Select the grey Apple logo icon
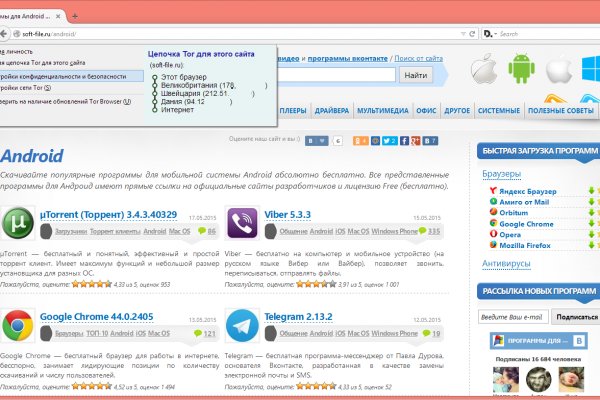Image resolution: width=600 pixels, height=400 pixels. point(484,69)
